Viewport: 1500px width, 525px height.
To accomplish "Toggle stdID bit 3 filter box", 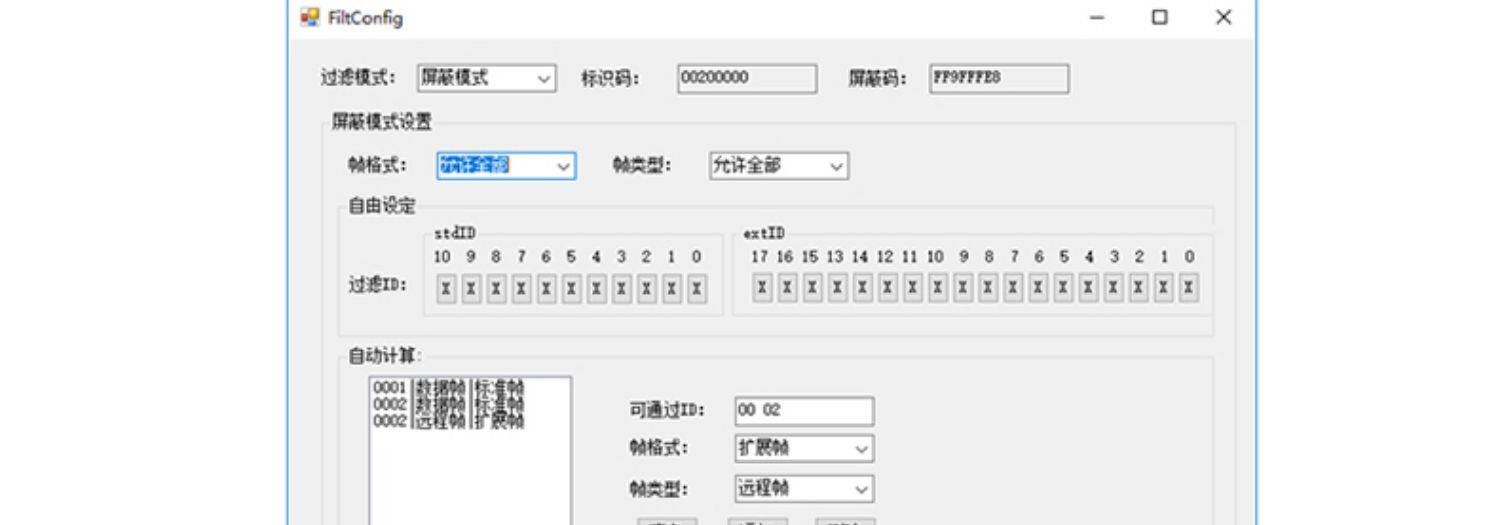I will point(622,289).
